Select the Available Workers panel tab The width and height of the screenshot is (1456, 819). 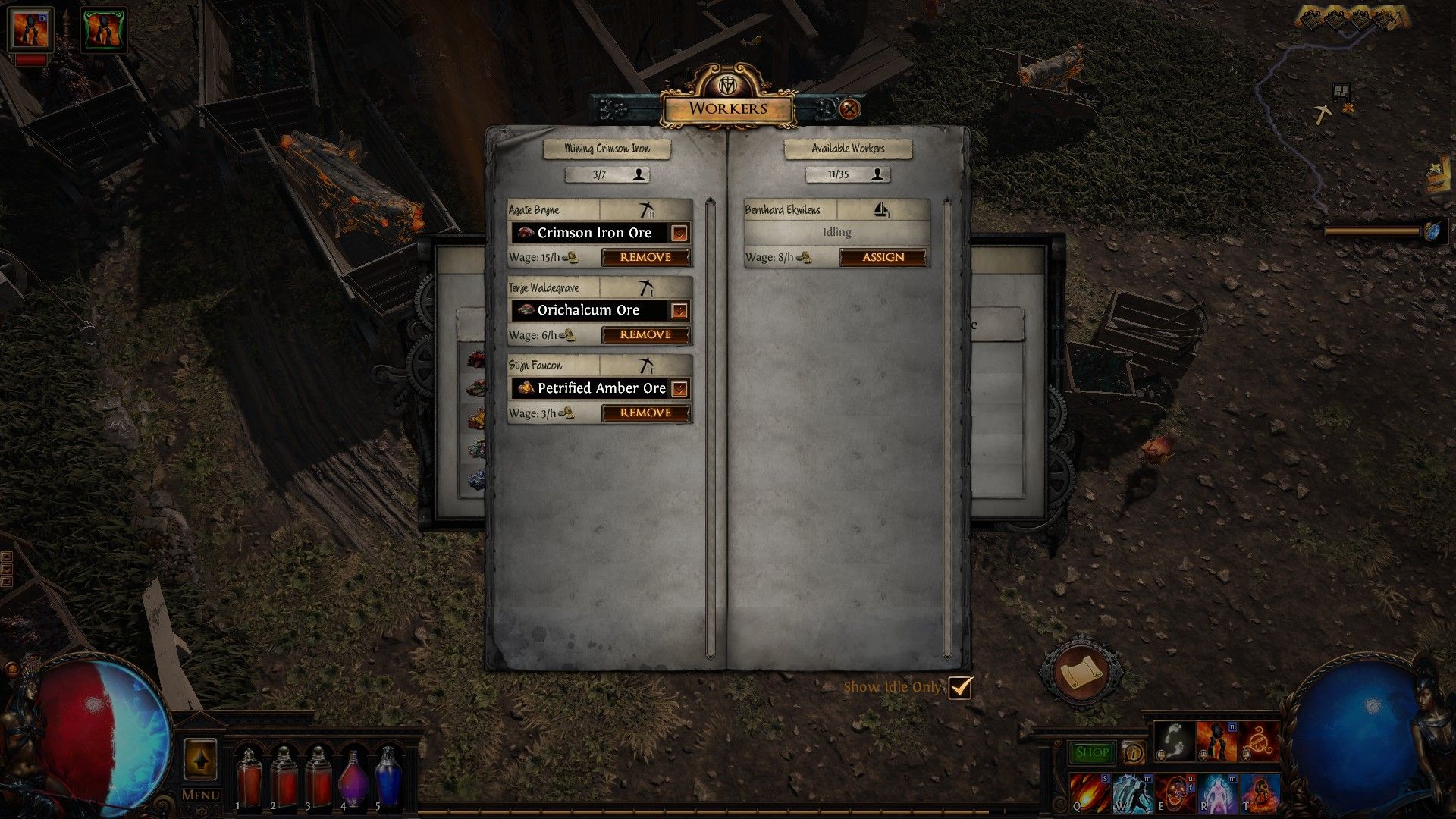[x=847, y=148]
